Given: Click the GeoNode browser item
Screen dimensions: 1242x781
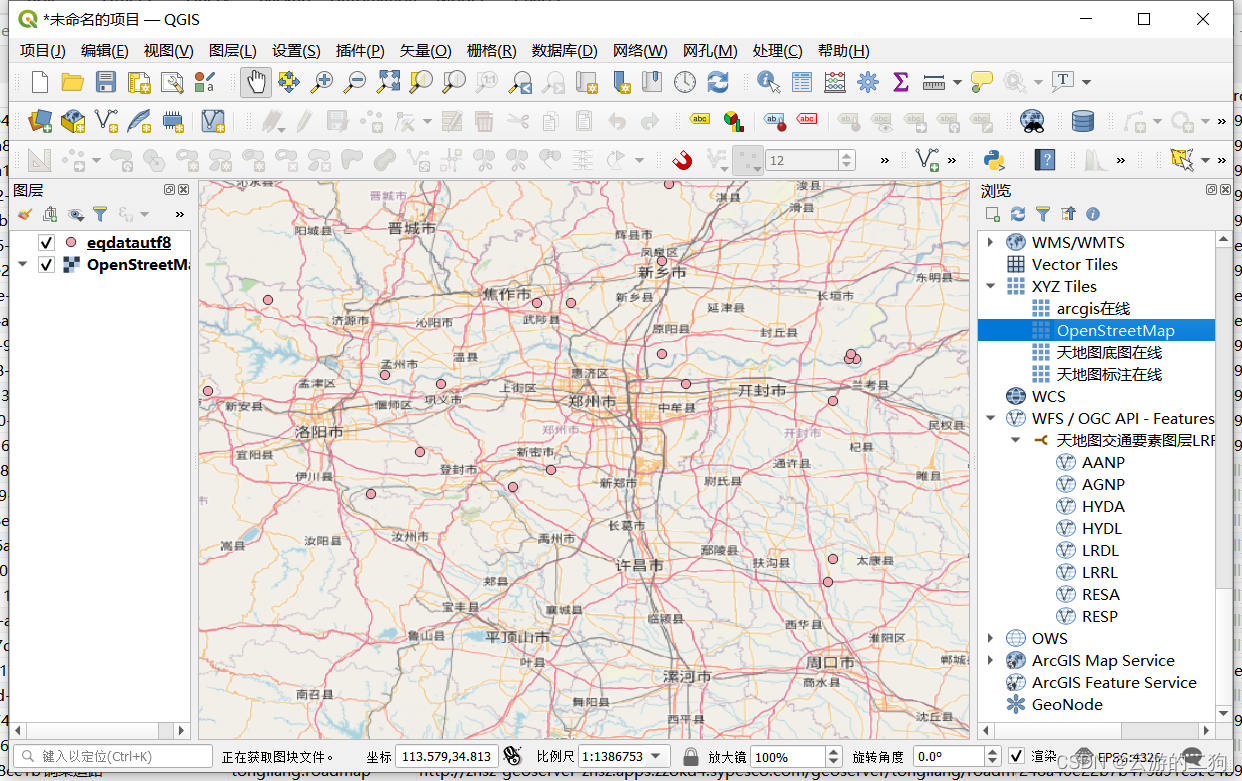Looking at the screenshot, I should (x=1067, y=704).
